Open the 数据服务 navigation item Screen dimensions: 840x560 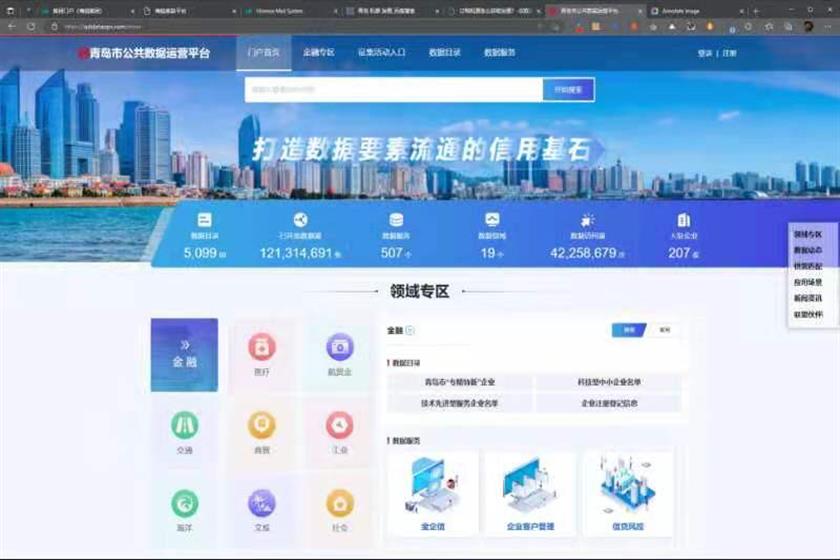(500, 53)
